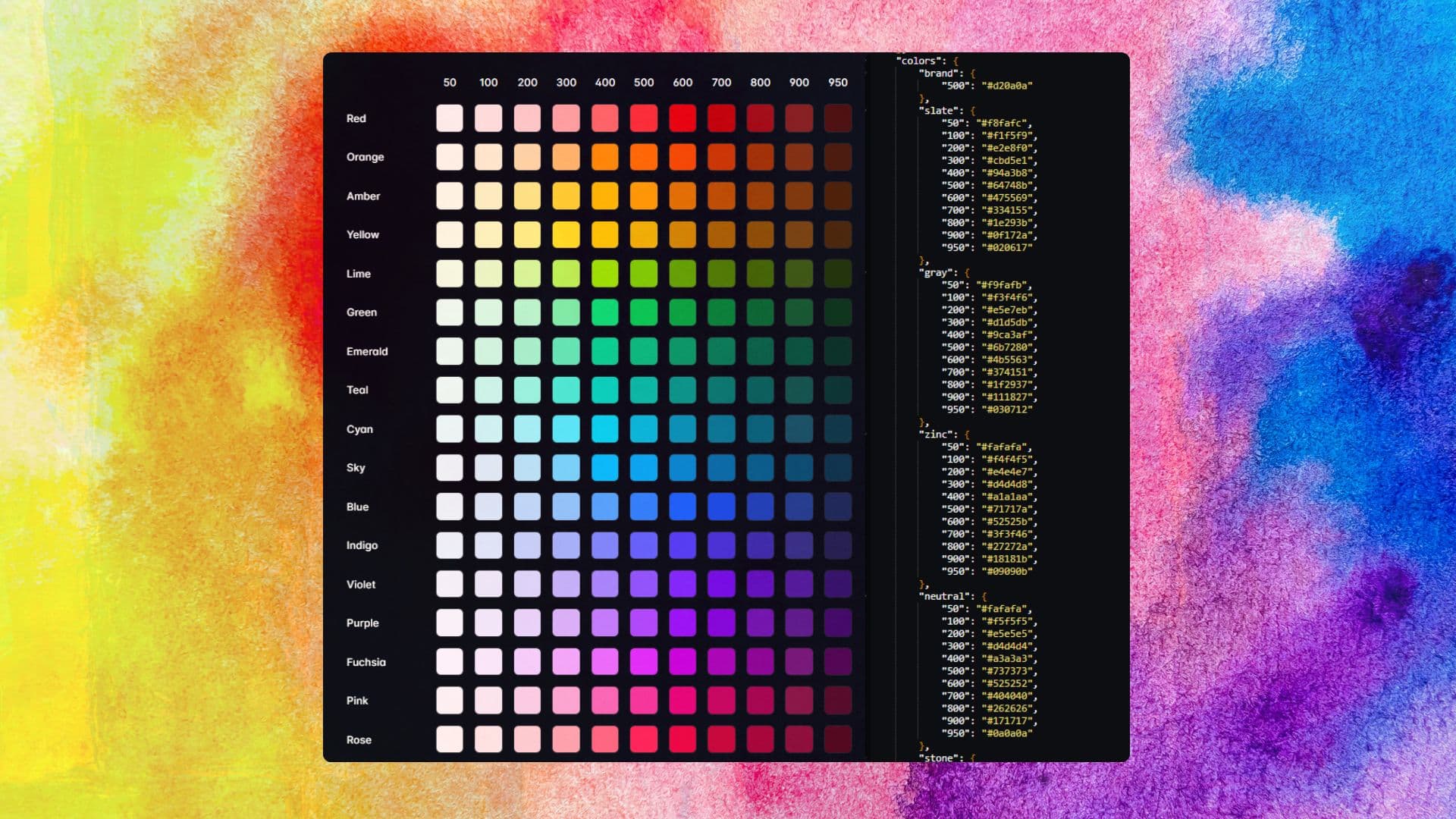Select the Yellow 50 swatch
This screenshot has width=1456, height=819.
450,234
